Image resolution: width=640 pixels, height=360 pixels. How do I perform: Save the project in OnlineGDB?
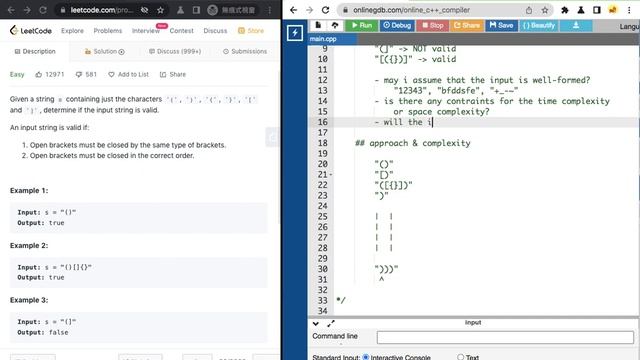pos(501,25)
